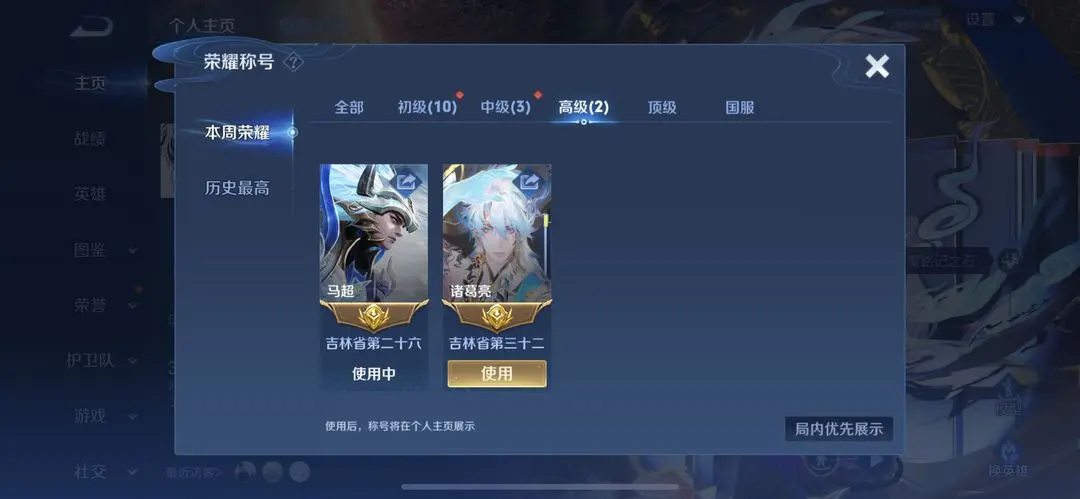
Task: Open the 国服 tab
Action: 740,108
